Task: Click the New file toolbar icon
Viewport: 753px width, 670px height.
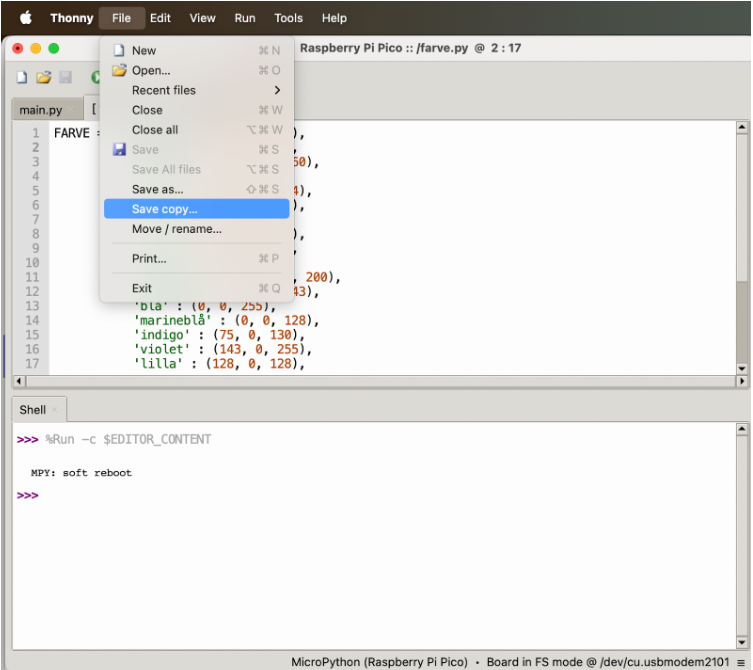Action: 22,77
